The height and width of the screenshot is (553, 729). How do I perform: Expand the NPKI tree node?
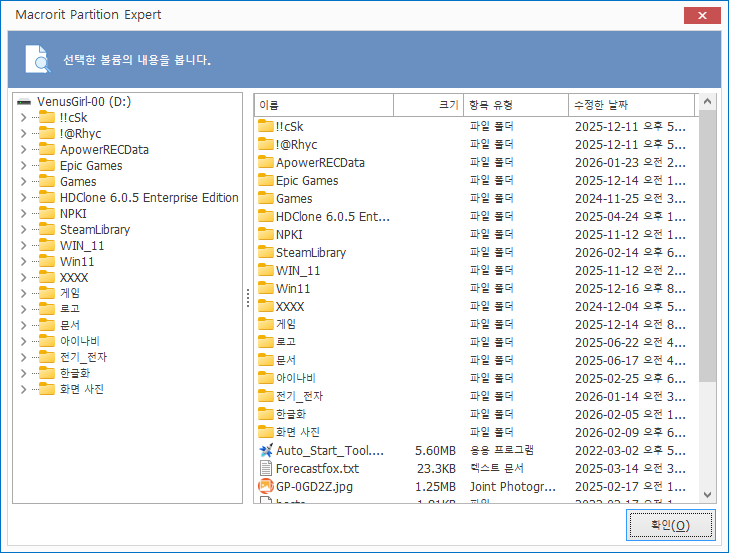point(23,213)
